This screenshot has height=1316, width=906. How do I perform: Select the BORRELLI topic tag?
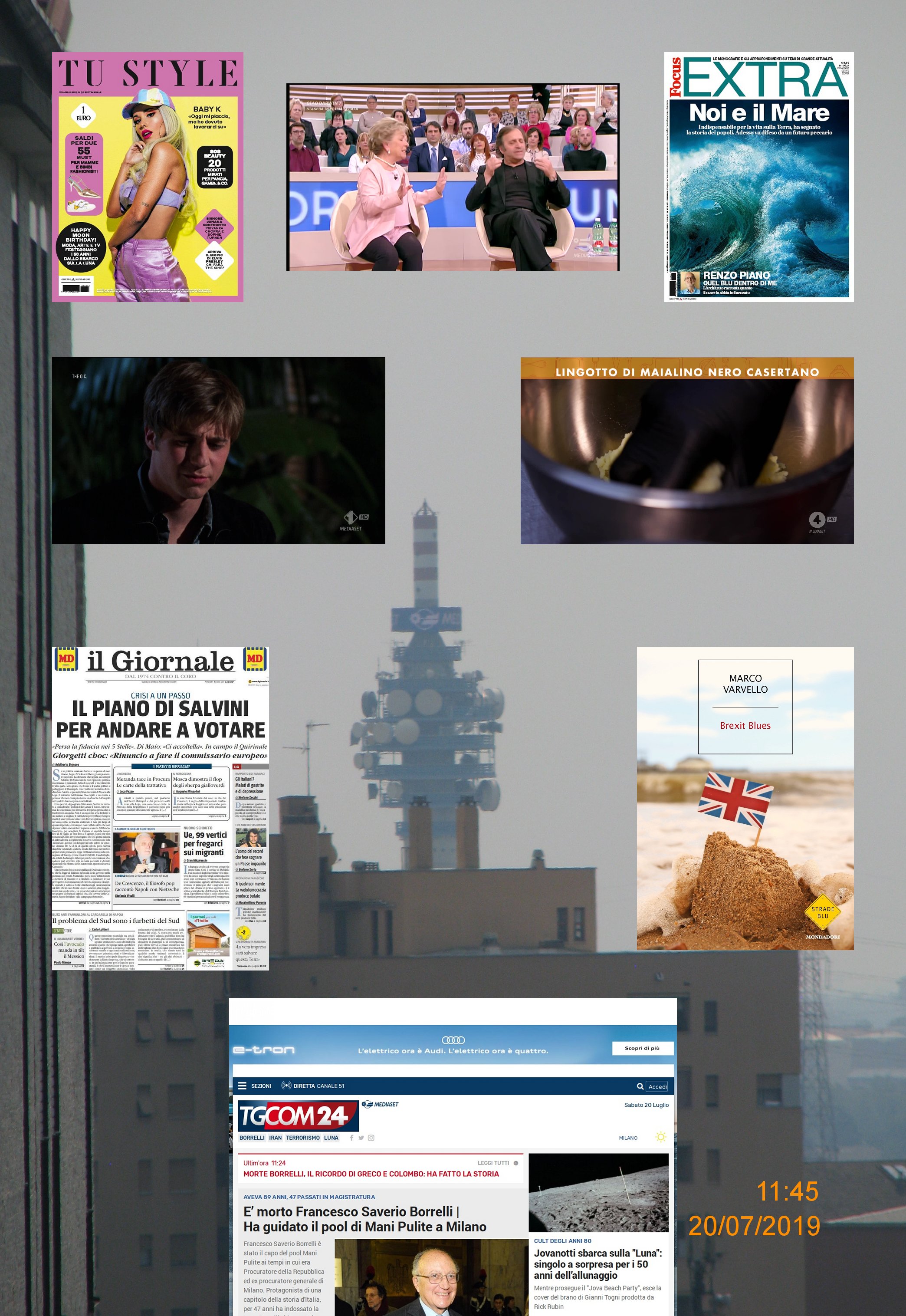[x=252, y=1137]
